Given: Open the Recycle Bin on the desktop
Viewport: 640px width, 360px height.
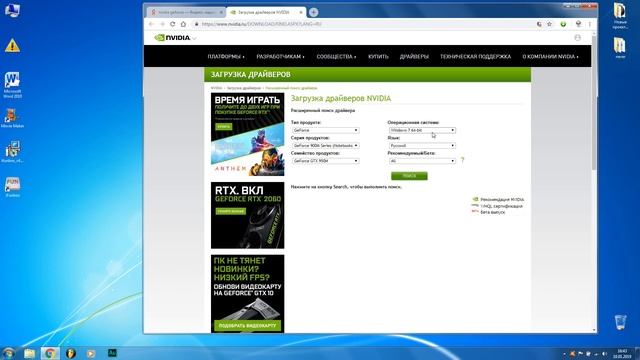Looking at the screenshot, I should [x=620, y=322].
